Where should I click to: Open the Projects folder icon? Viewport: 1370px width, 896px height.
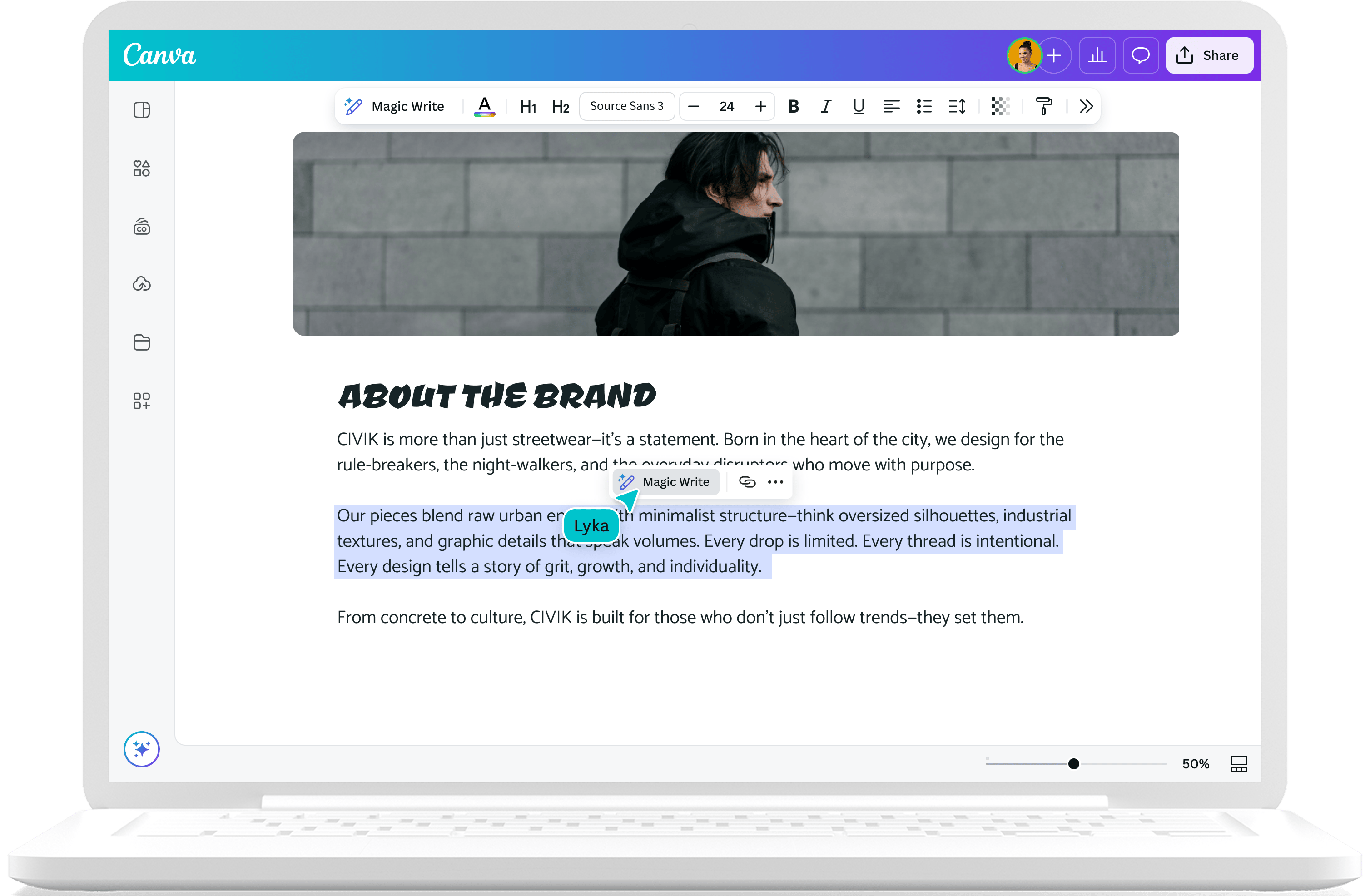142,342
